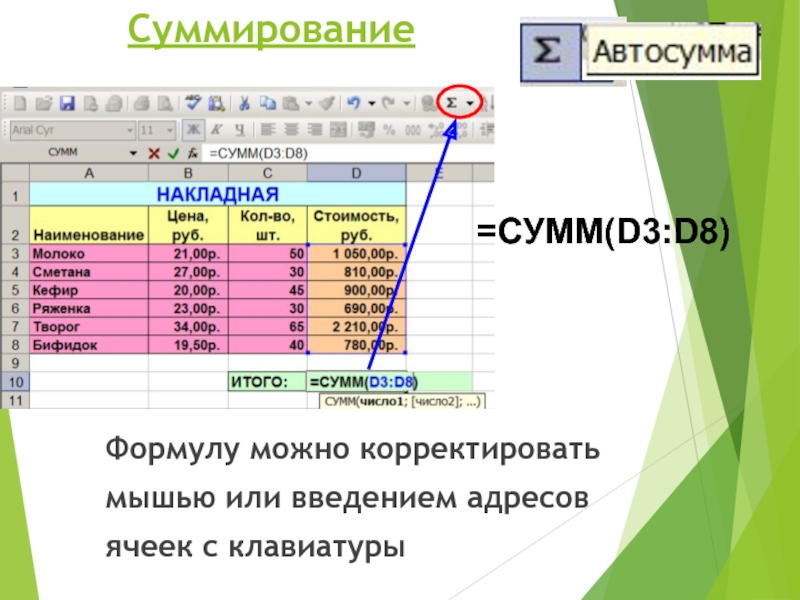Click the Research book icon

coord(217,104)
